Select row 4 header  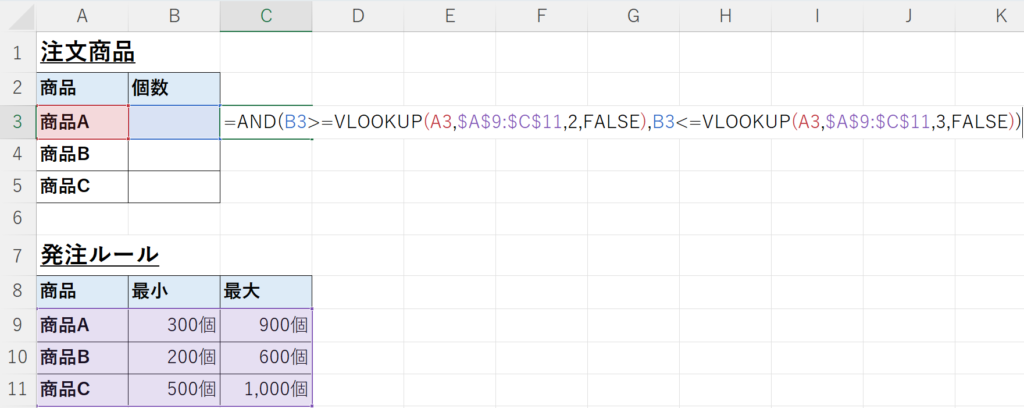18,154
